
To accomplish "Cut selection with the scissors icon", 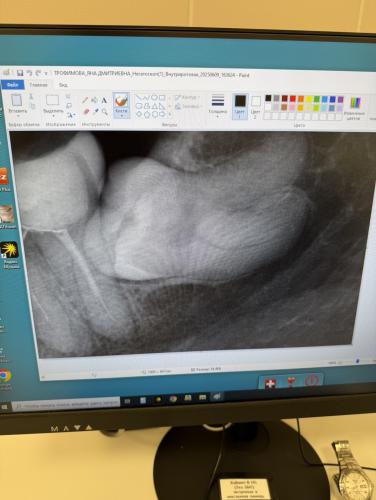I will 31,97.
